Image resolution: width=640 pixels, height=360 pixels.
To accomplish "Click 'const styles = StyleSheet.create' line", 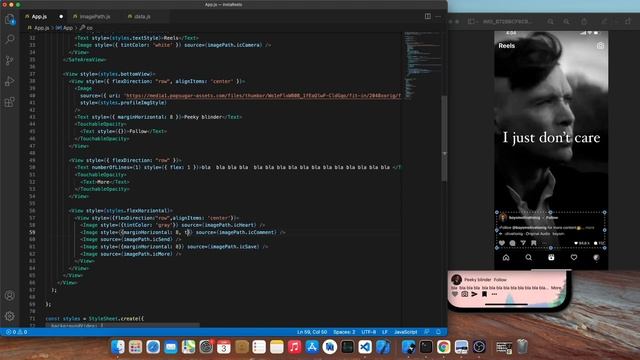I will point(95,318).
